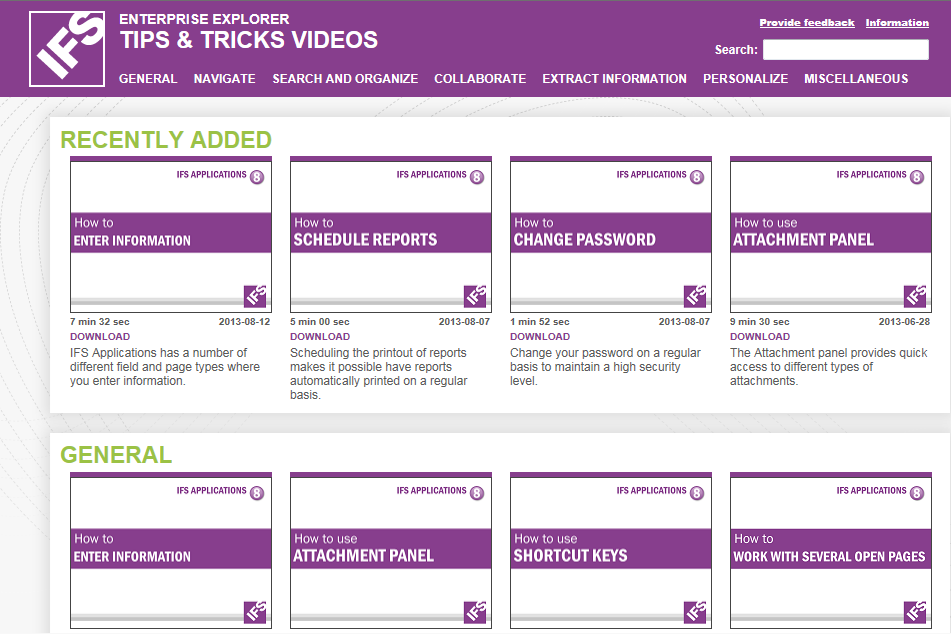Screen dimensions: 951x634
Task: Download the Change Password video
Action: [540, 337]
